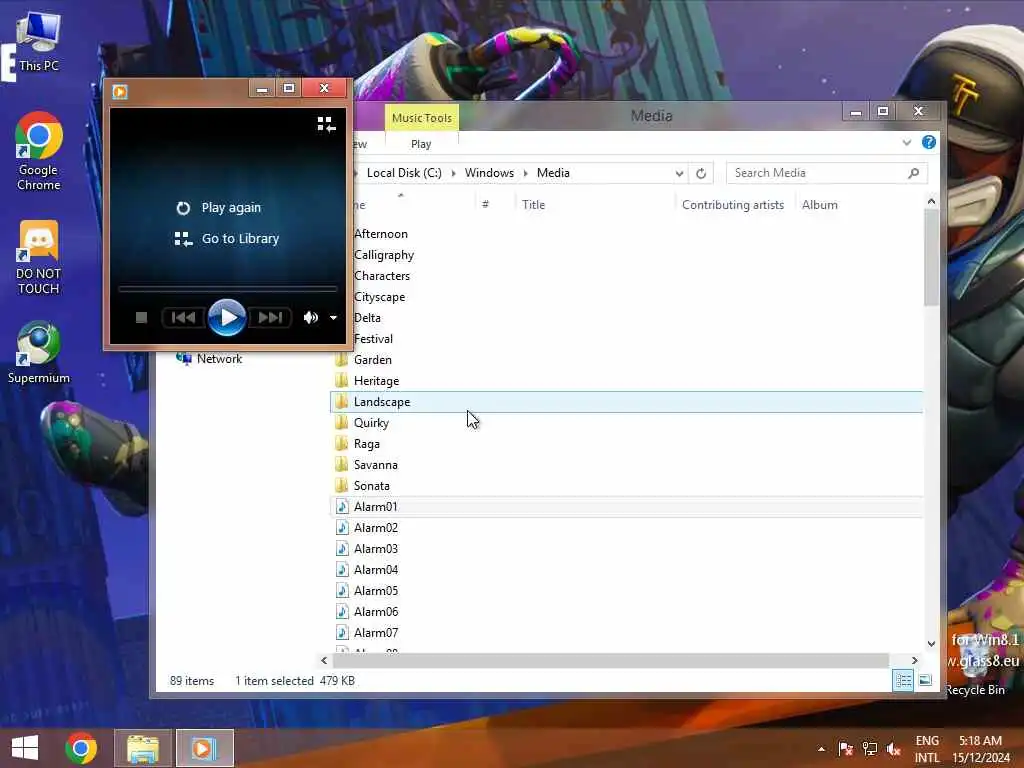Click the Alarm02 audio file icon
This screenshot has width=1024, height=768.
[x=342, y=527]
